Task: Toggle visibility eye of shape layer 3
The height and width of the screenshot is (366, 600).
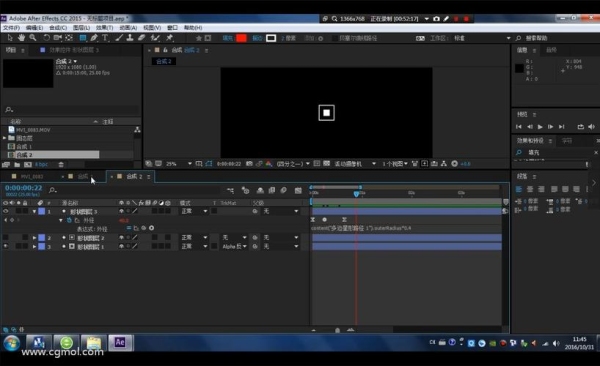Action: click(5, 211)
